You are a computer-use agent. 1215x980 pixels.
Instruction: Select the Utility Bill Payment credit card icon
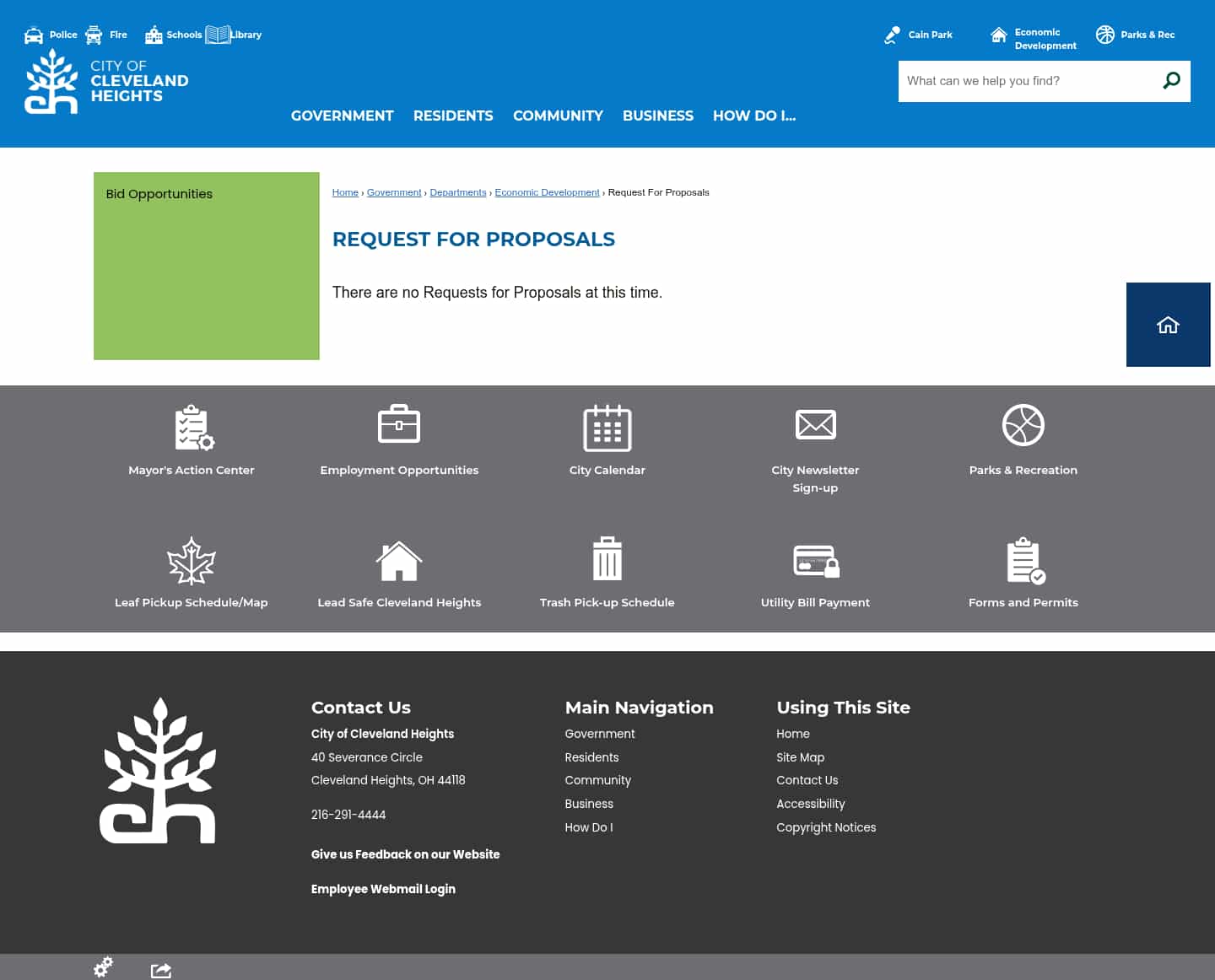(815, 560)
